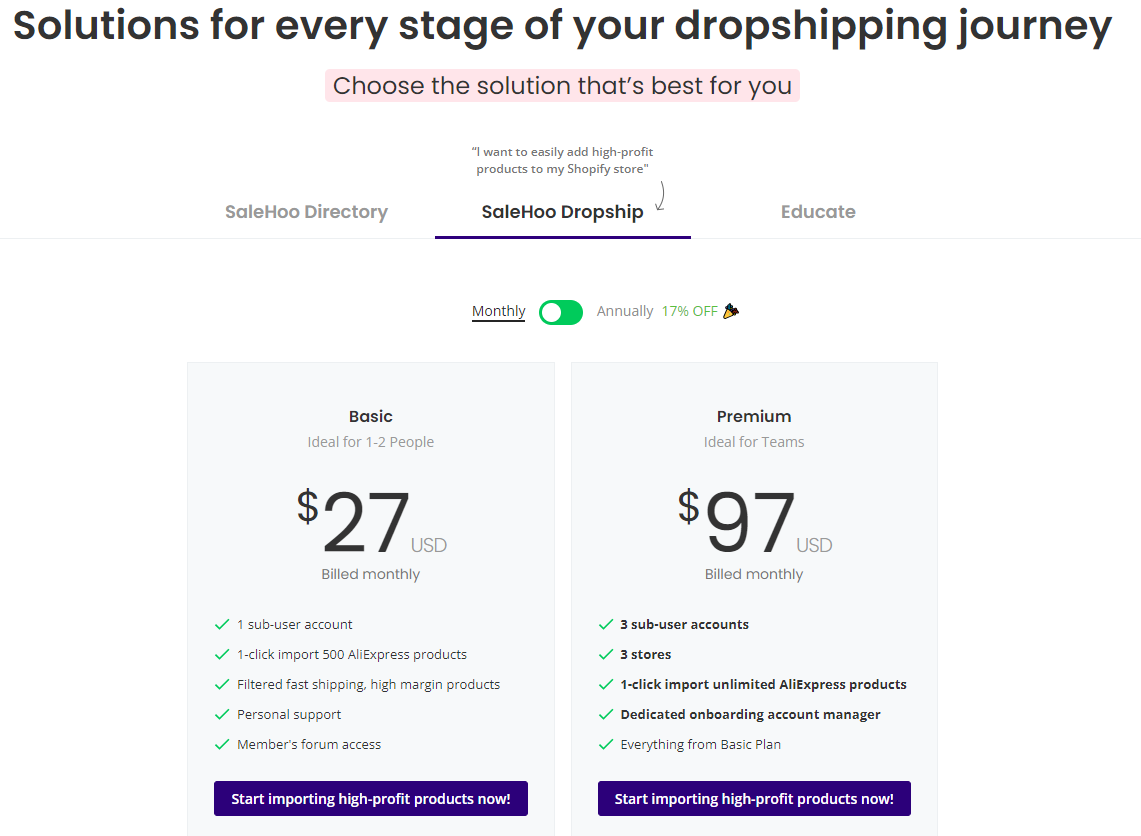Open the SaleHoo Directory tab
Viewport: 1141px width, 836px height.
pyautogui.click(x=306, y=212)
